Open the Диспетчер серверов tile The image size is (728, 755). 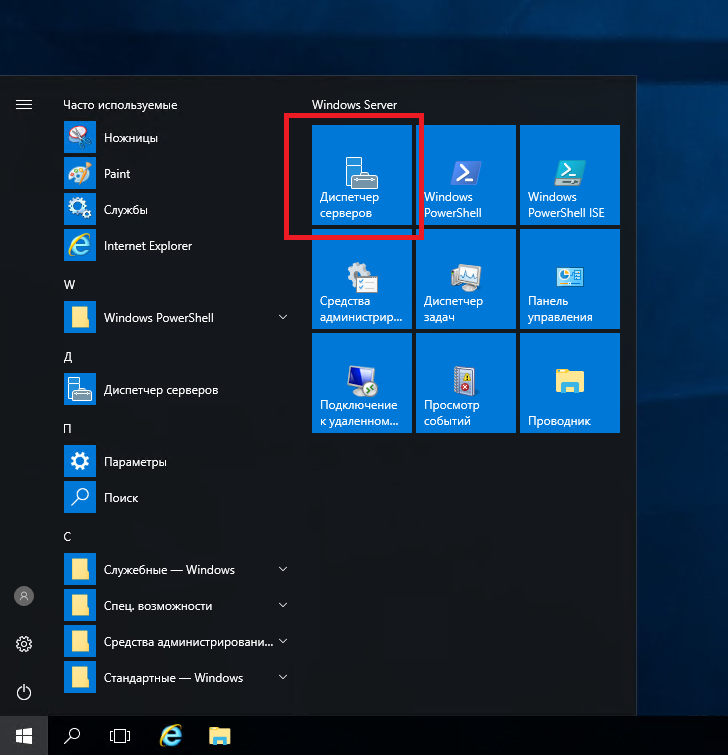tap(361, 175)
